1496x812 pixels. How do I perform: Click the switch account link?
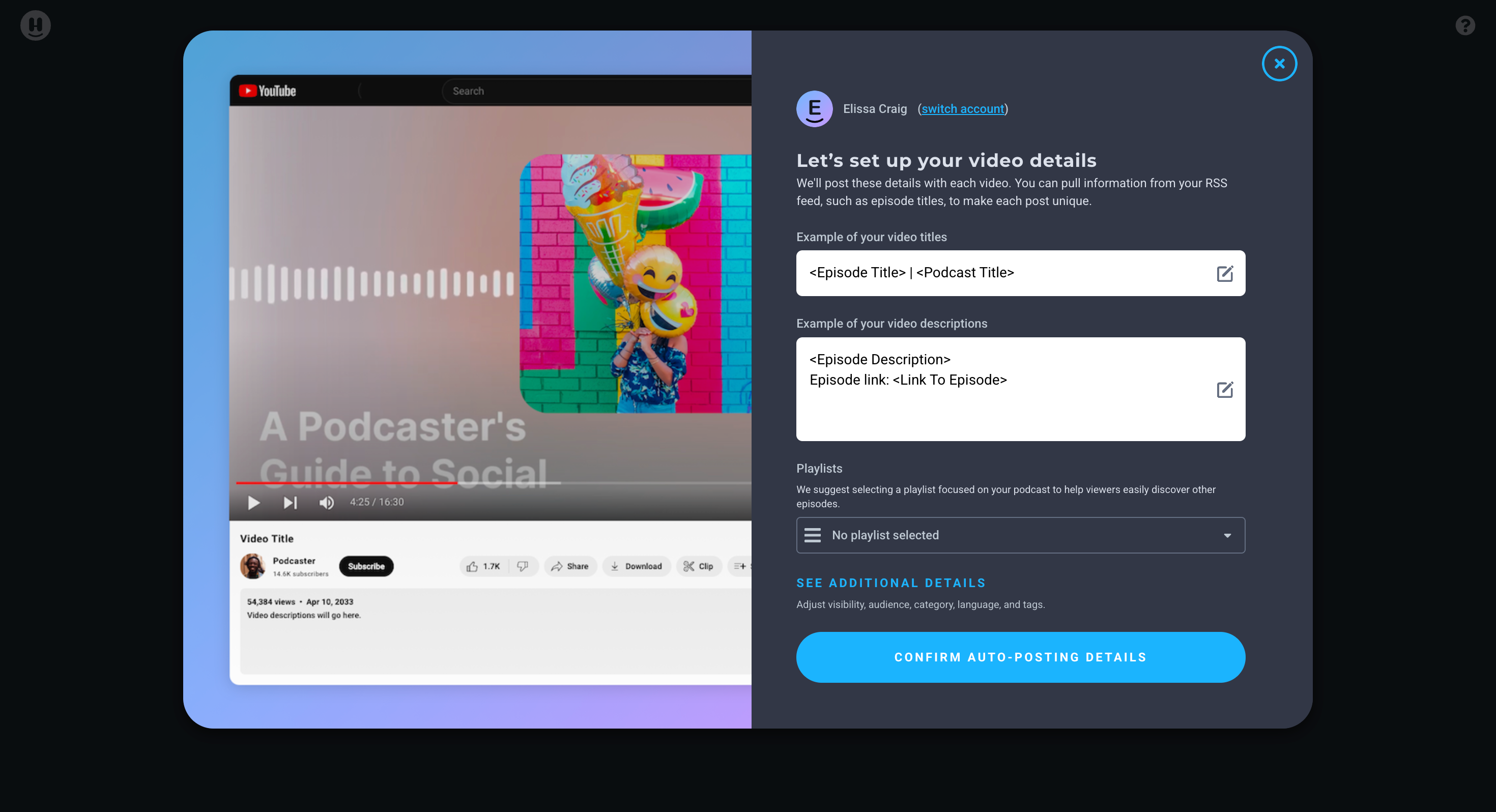coord(962,108)
